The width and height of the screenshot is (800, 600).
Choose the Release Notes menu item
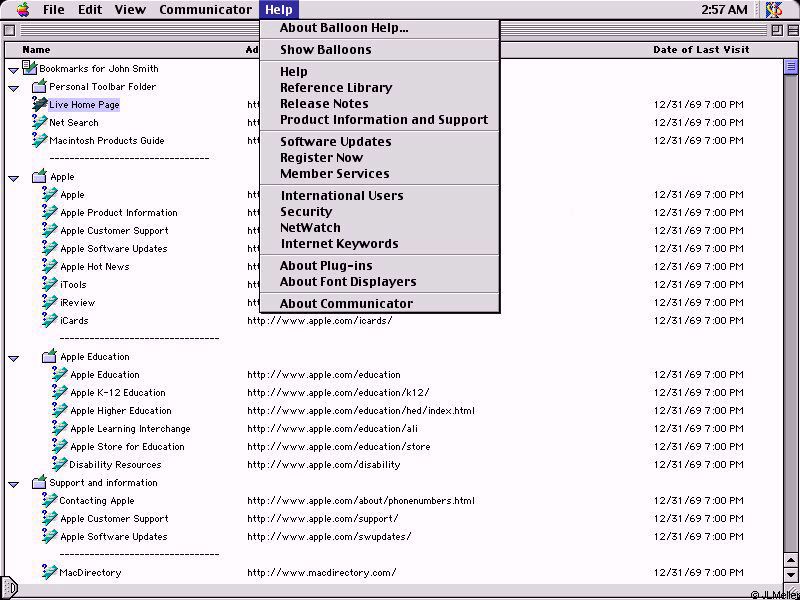tap(324, 104)
